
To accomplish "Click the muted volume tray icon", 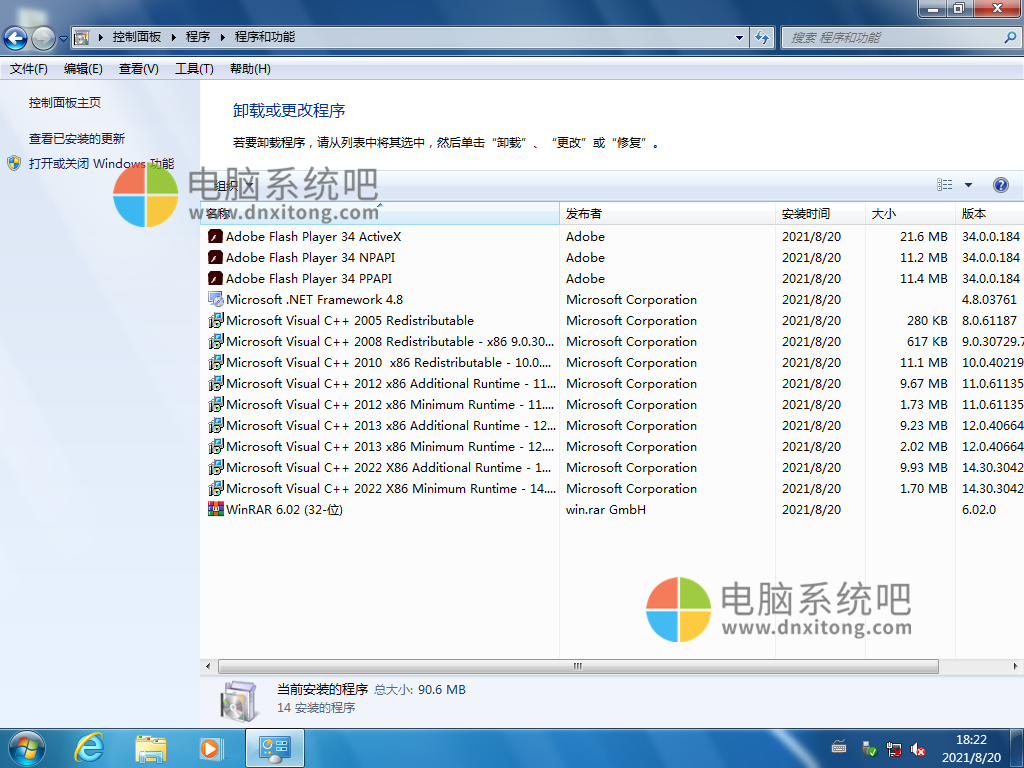I will click(918, 748).
